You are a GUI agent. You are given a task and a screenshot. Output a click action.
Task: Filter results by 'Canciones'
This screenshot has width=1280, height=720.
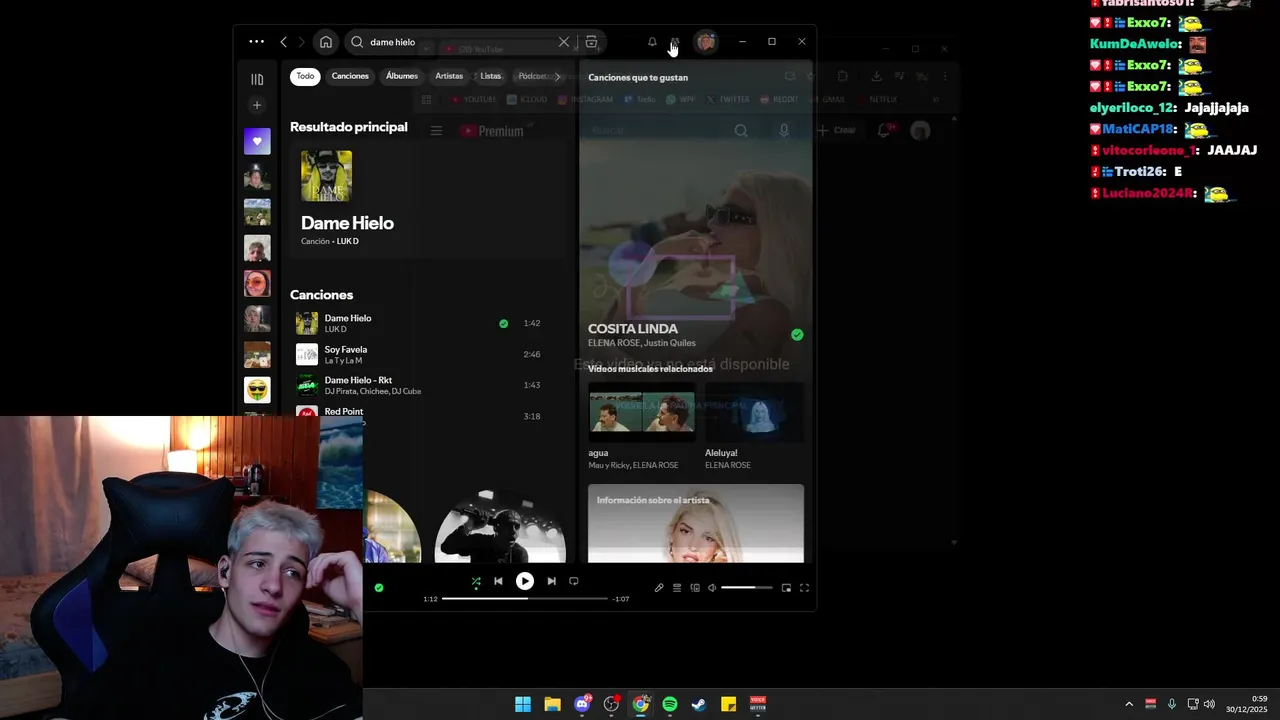click(x=350, y=76)
